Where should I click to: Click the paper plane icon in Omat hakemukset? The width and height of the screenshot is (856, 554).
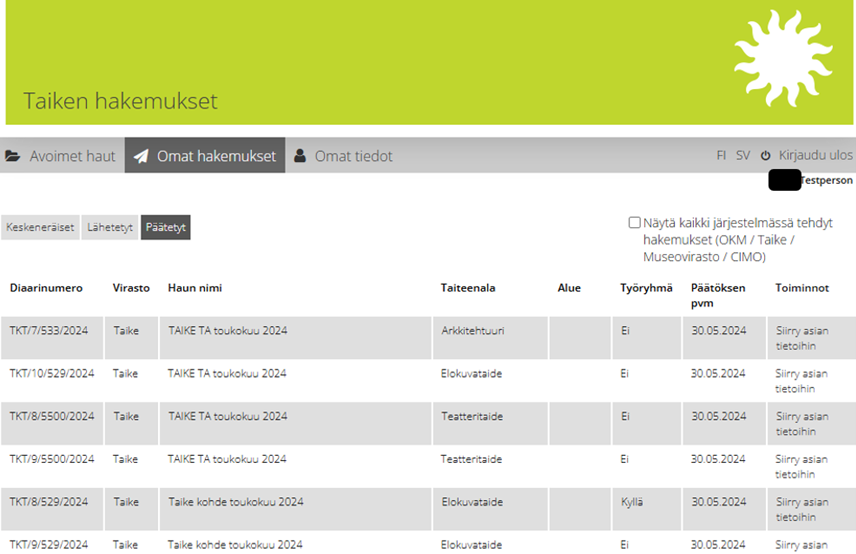[141, 157]
